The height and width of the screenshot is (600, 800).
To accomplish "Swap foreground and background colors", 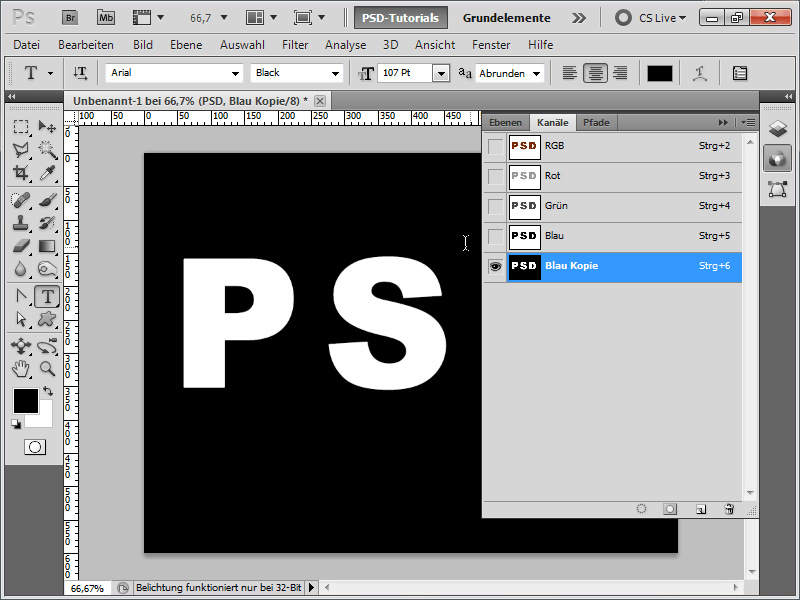I will click(48, 391).
